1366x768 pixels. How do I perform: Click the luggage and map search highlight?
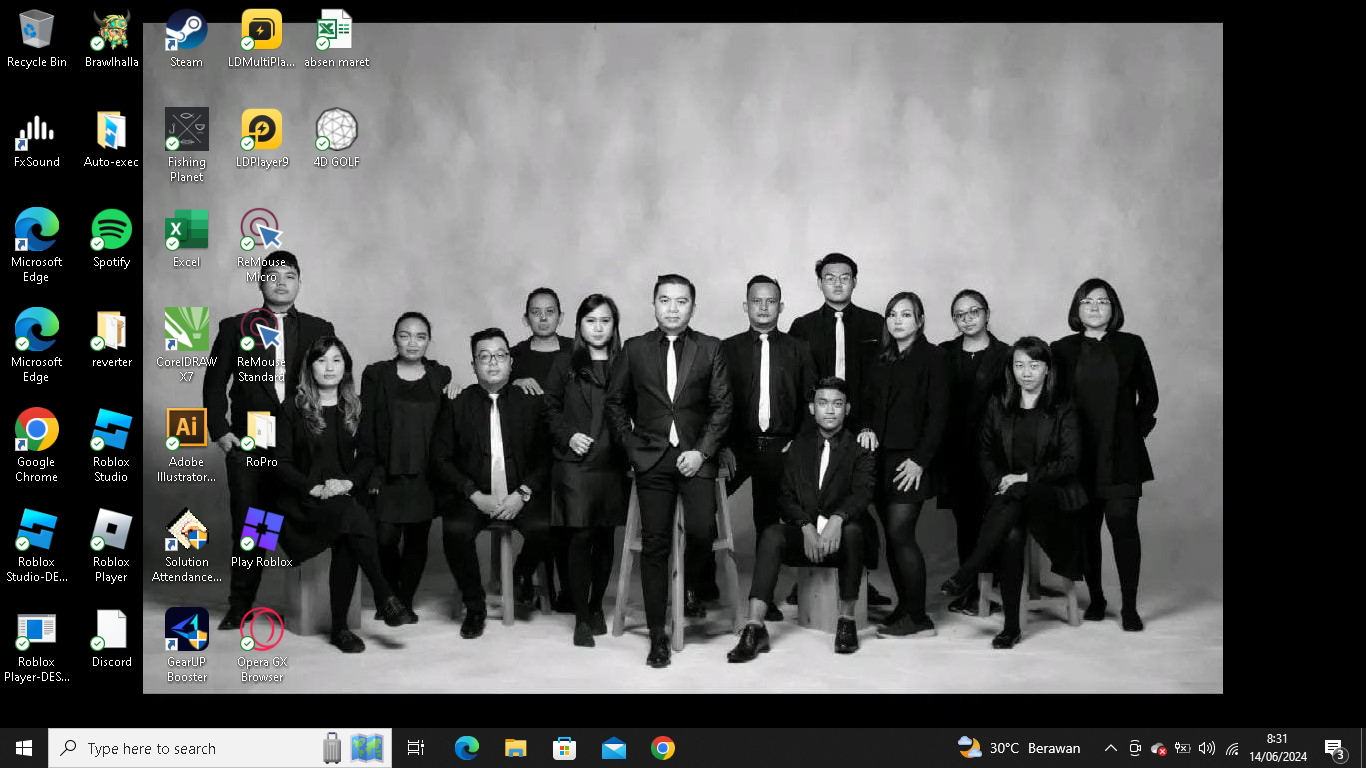point(354,748)
